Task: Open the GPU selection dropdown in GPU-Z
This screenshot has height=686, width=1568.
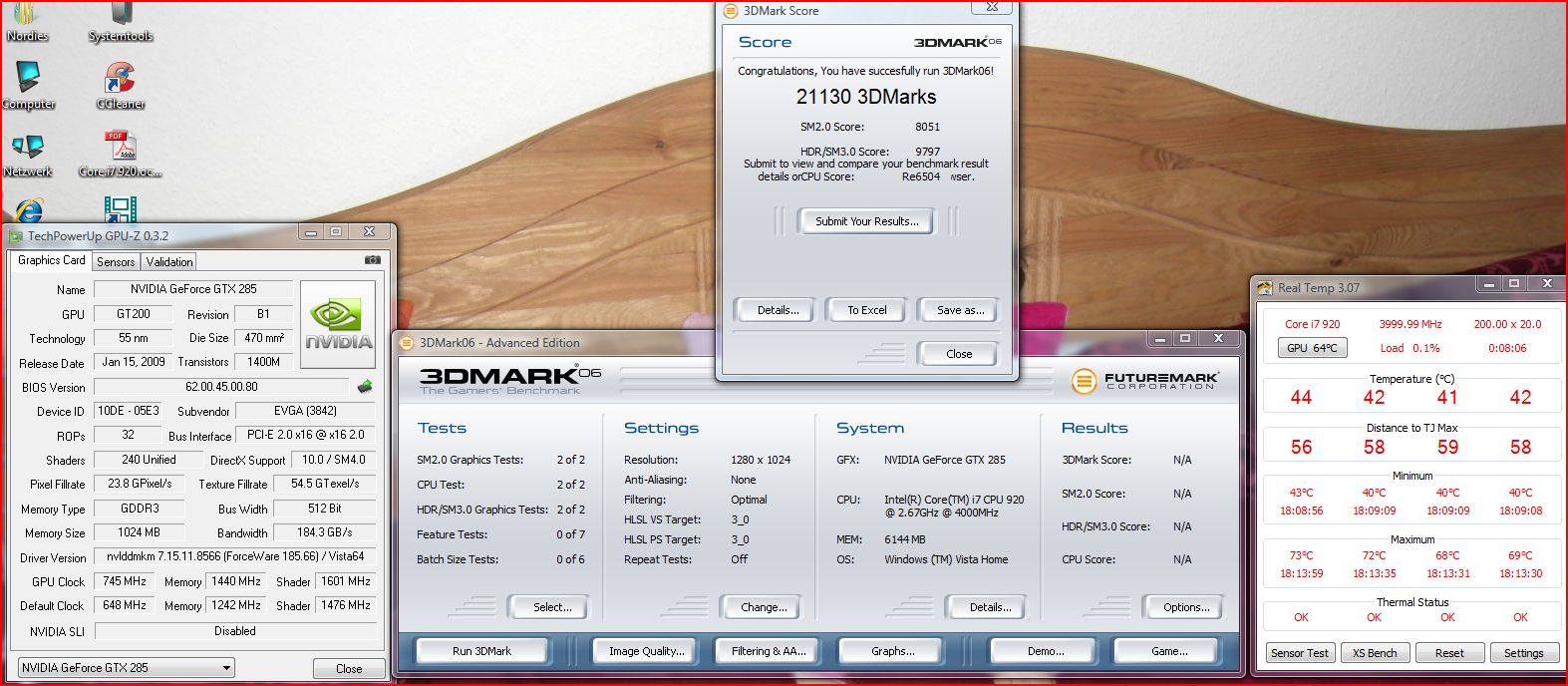Action: [x=127, y=668]
